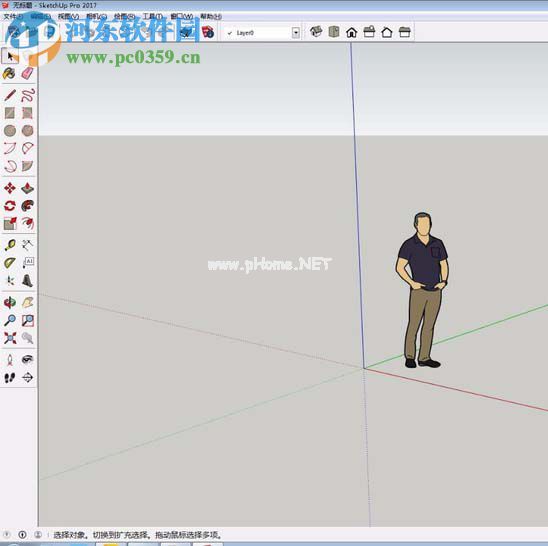This screenshot has width=548, height=546.
Task: Activate the Protractor tool
Action: [x=10, y=263]
